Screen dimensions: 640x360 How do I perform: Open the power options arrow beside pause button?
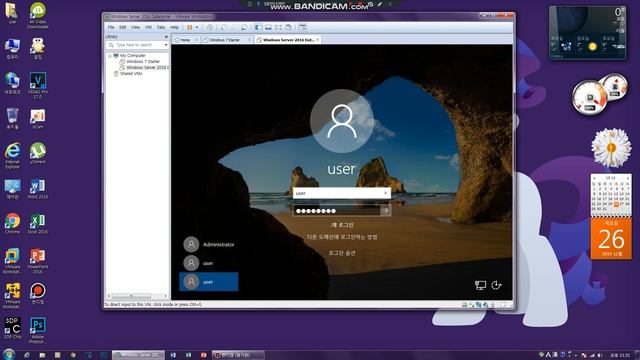click(197, 27)
